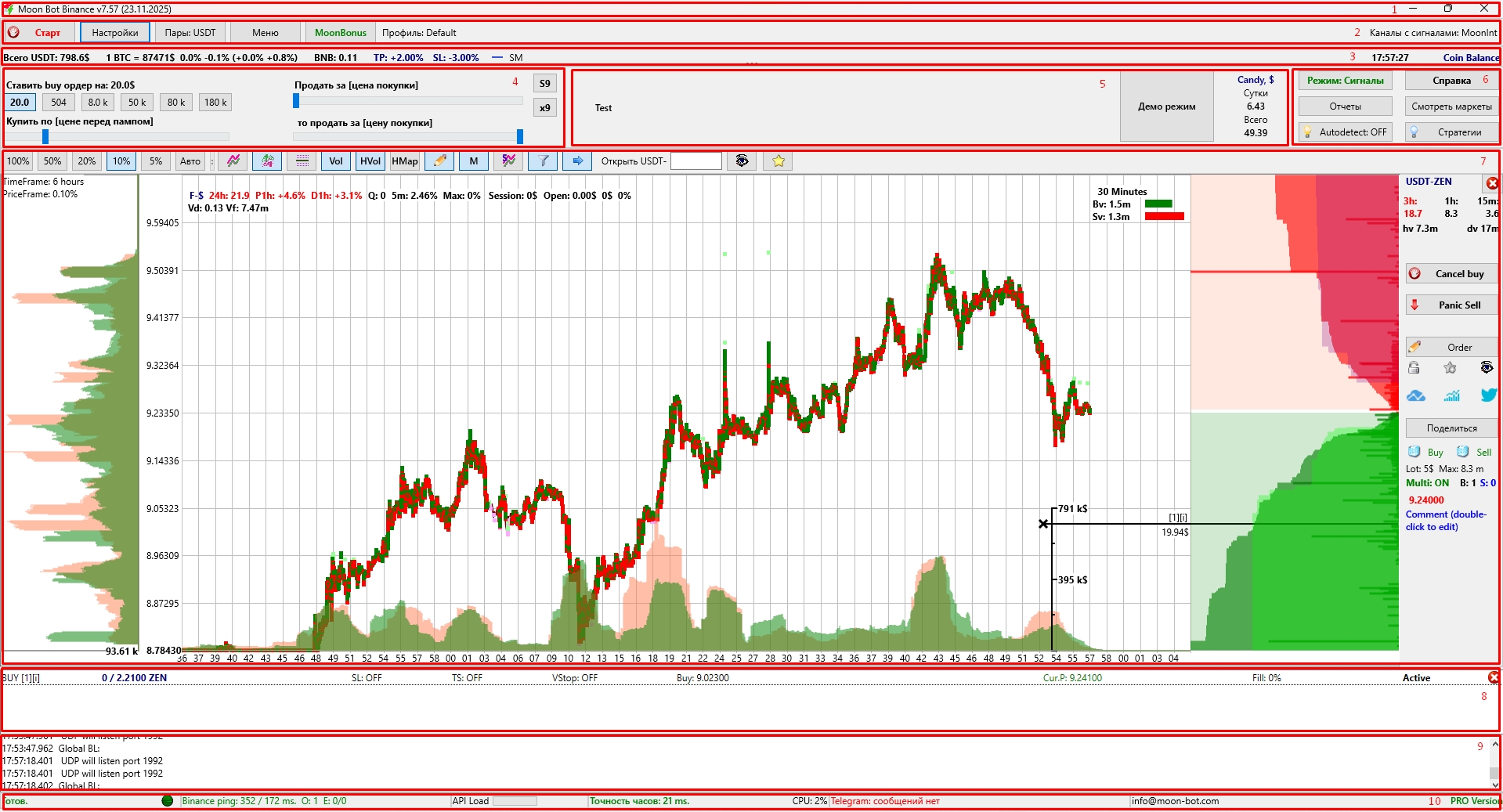1503x812 pixels.
Task: Click the eye icon next to Открыть USDT field
Action: tap(742, 161)
